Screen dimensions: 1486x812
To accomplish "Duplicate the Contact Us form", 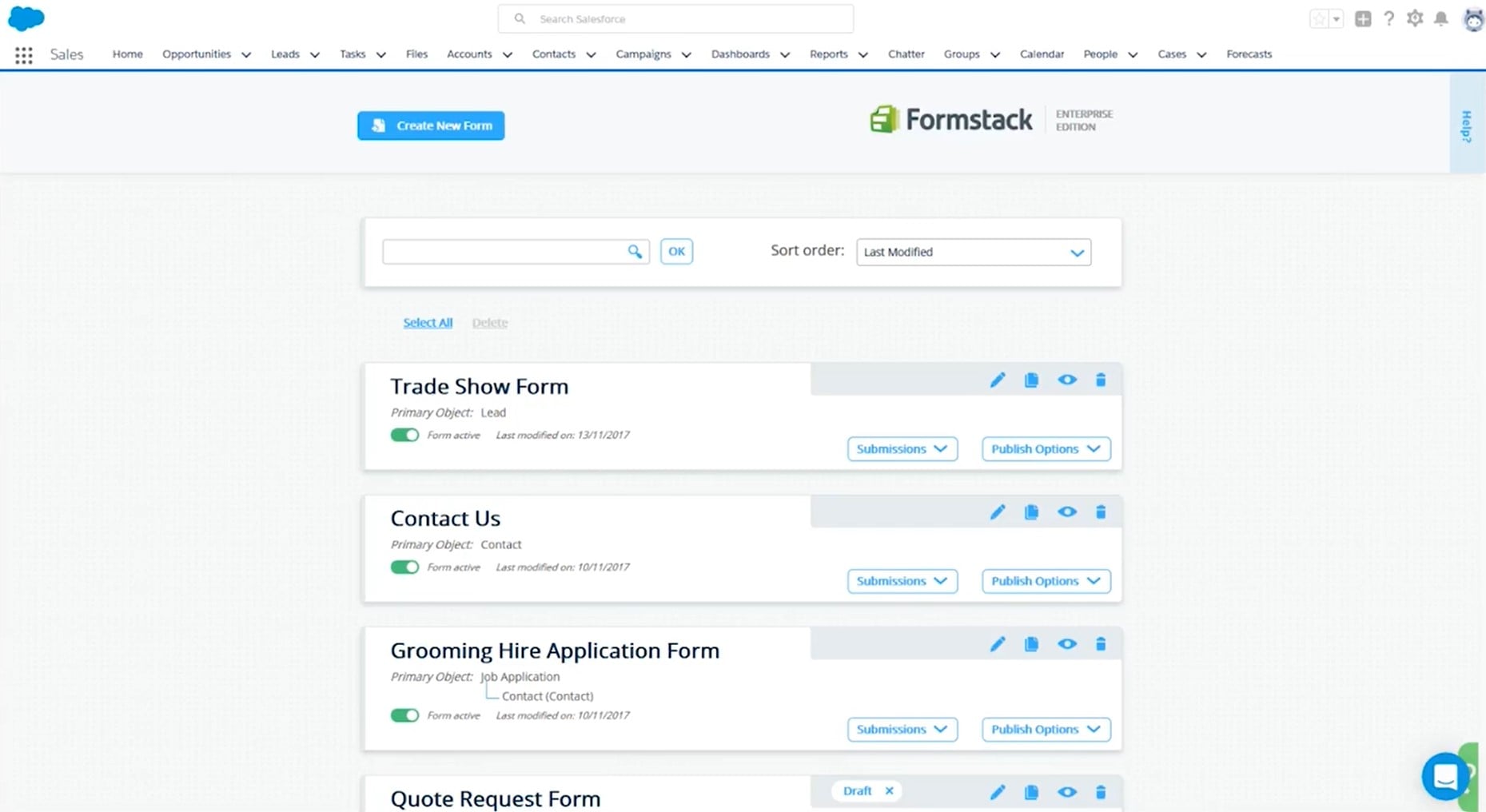I will 1031,512.
